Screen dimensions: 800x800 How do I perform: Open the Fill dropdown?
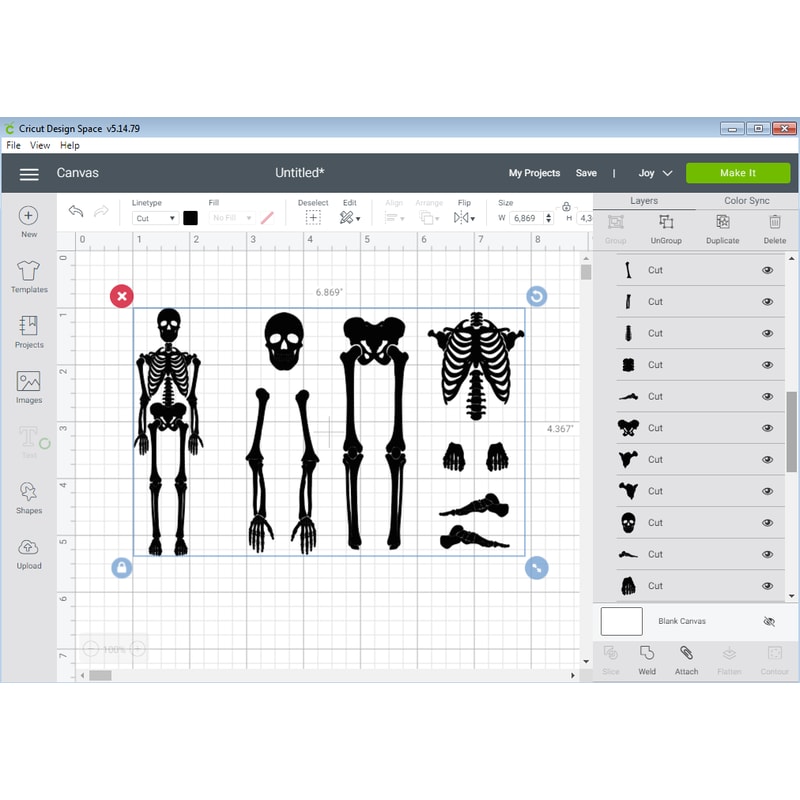231,218
